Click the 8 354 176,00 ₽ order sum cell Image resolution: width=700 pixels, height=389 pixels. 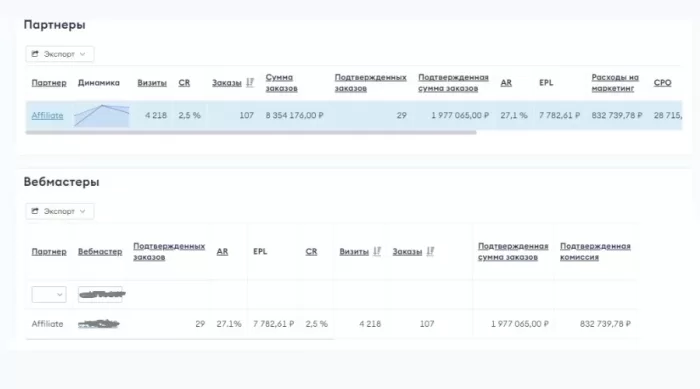coord(294,115)
